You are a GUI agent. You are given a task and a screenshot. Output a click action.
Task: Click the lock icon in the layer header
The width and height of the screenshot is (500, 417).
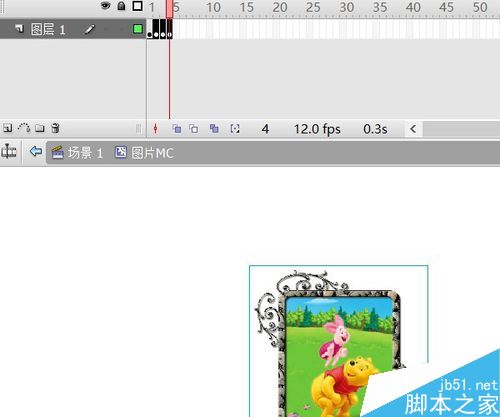coord(121,6)
